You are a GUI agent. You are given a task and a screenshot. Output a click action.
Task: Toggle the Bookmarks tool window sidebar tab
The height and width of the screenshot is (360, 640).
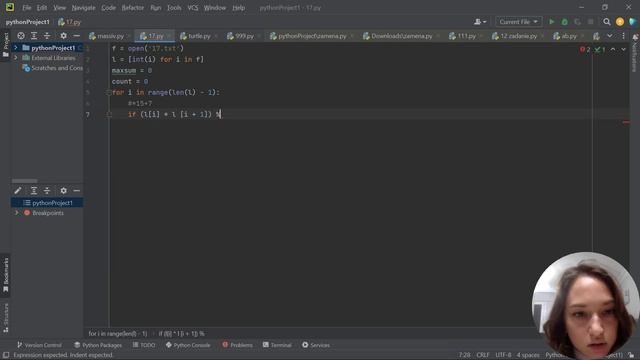5,275
